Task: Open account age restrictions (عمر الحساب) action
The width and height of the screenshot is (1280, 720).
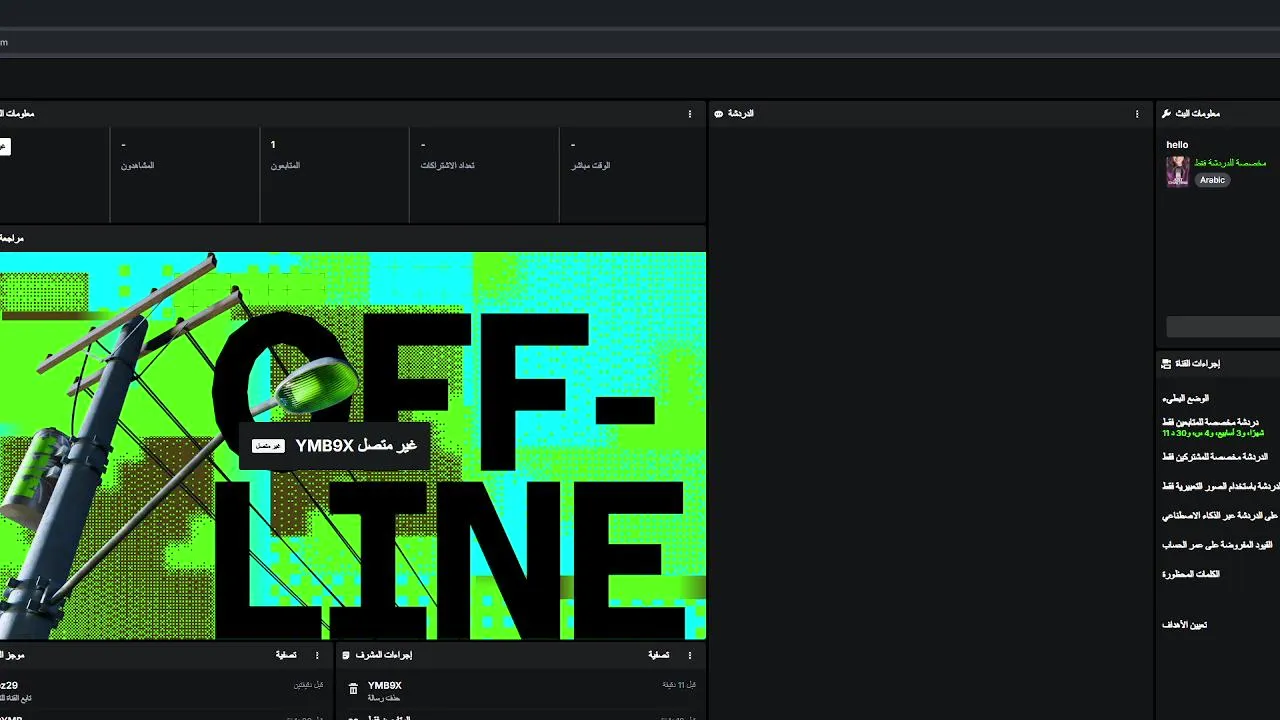Action: tap(1217, 545)
